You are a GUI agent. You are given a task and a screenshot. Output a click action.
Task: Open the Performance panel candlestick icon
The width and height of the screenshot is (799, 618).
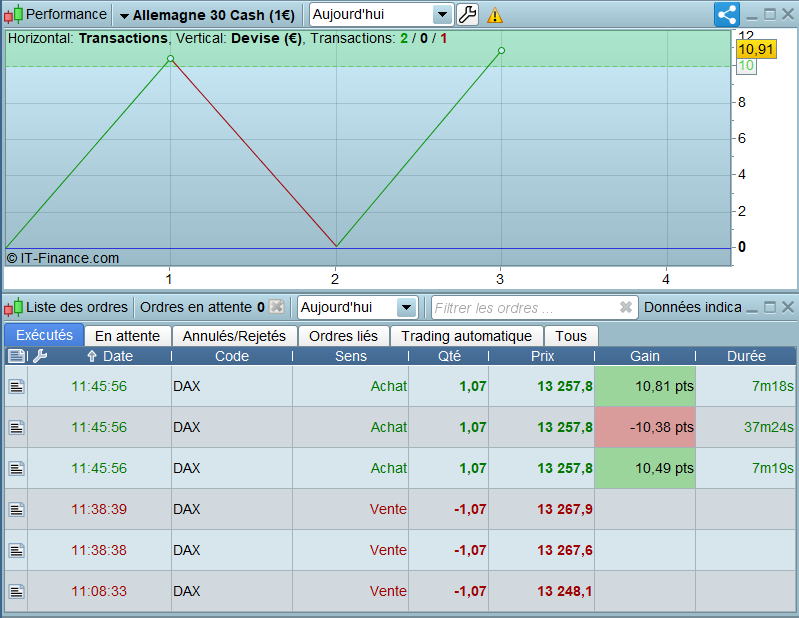coord(14,14)
